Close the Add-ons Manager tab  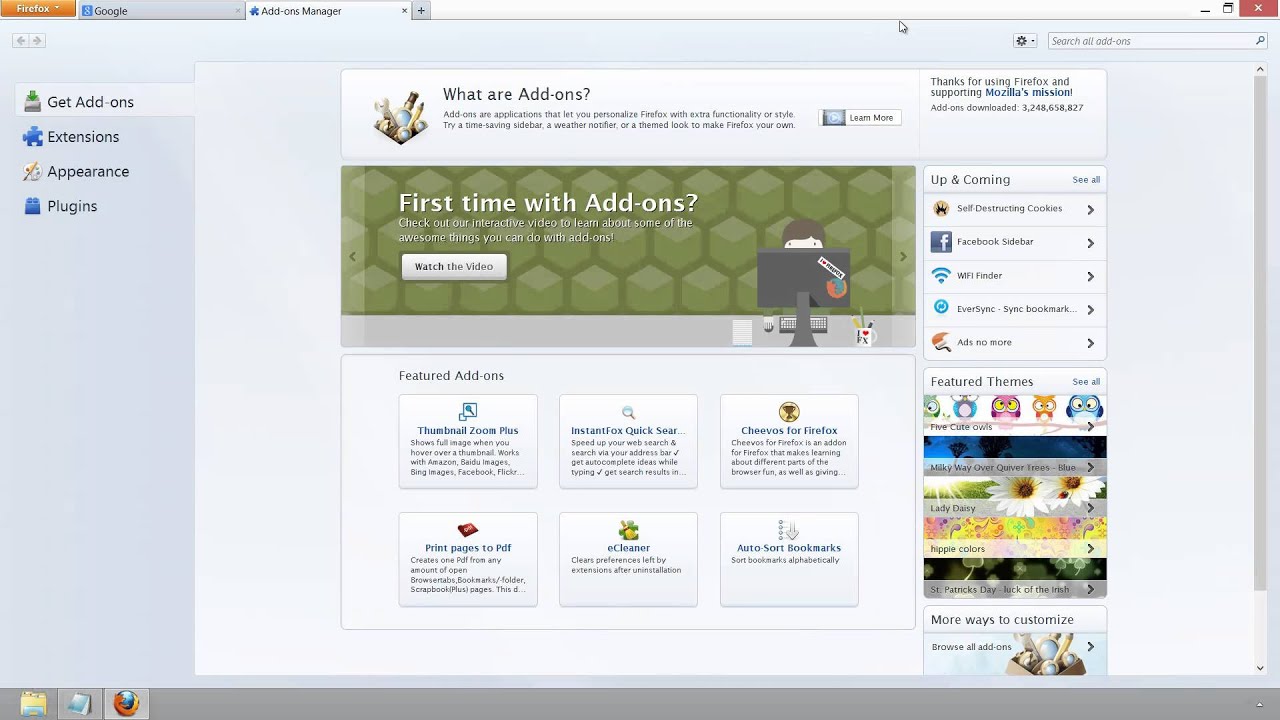pyautogui.click(x=404, y=11)
